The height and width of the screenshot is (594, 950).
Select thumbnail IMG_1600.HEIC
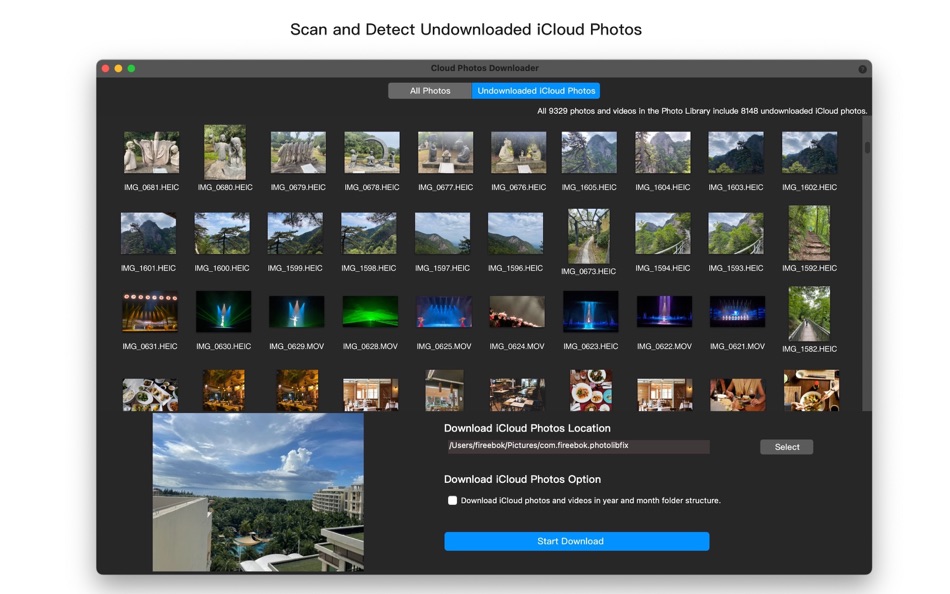point(222,233)
